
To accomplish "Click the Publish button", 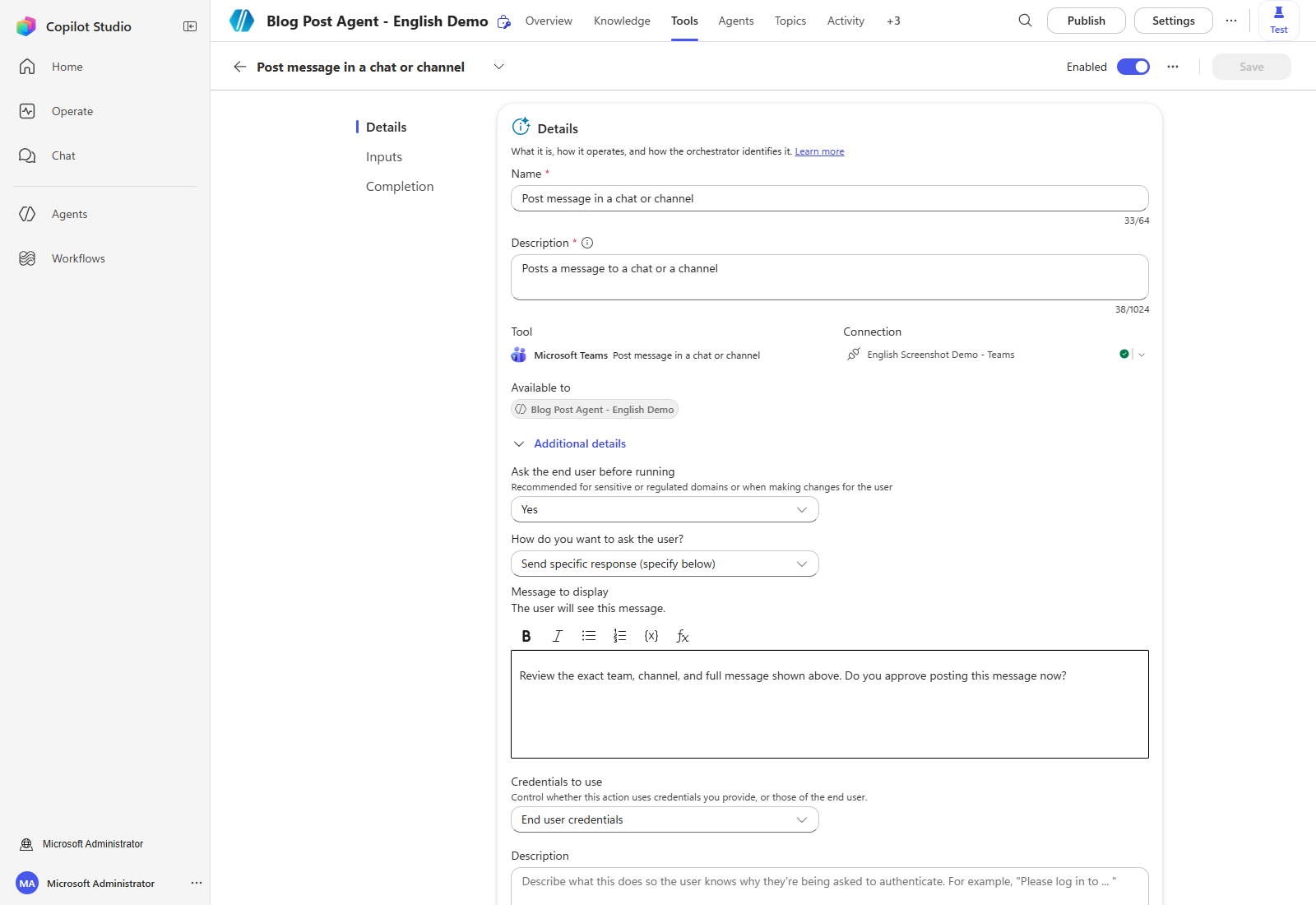I will [1086, 21].
